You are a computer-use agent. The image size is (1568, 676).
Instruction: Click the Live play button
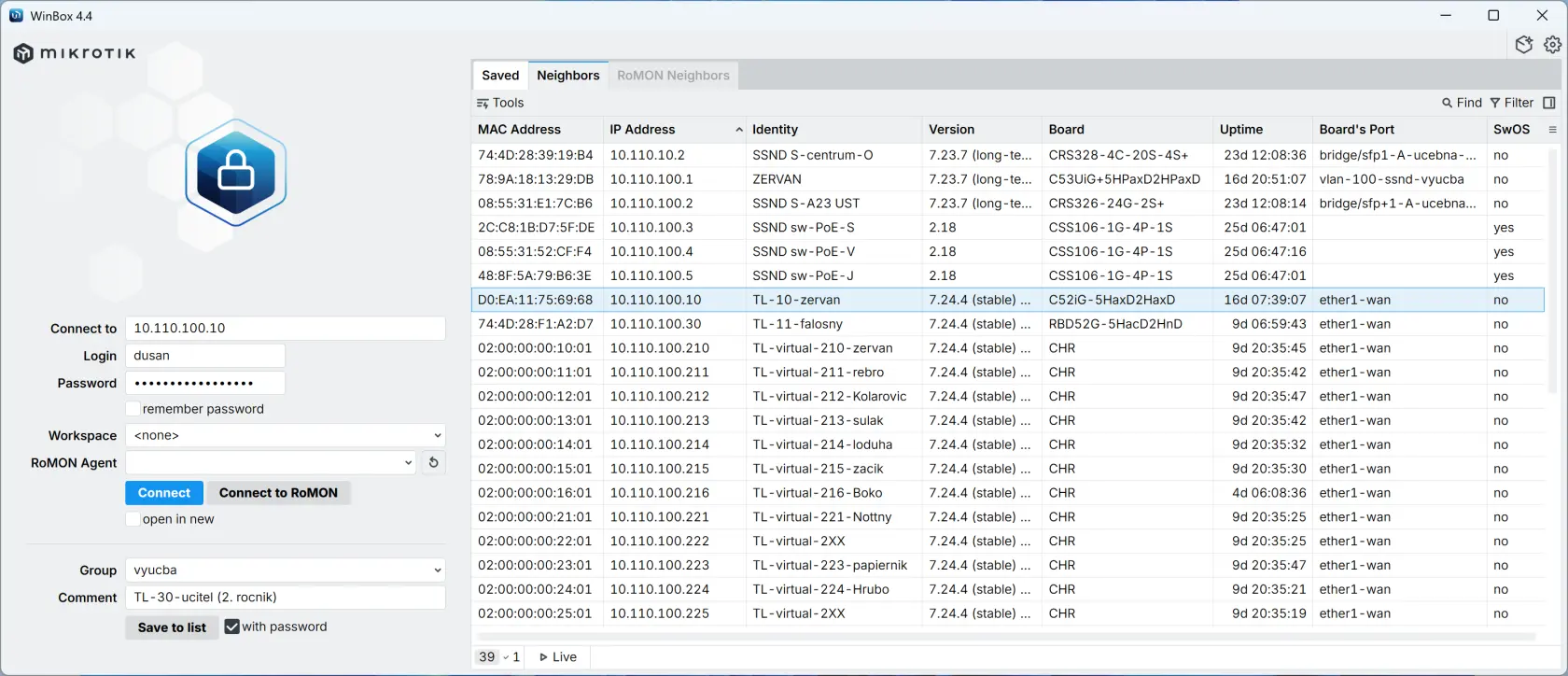[x=558, y=657]
